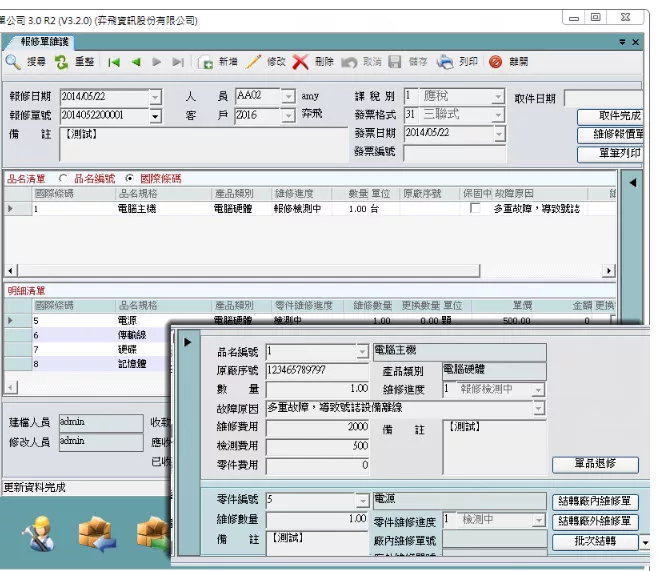The width and height of the screenshot is (672, 571).
Task: Click the pencil edit icon (修改)
Action: (254, 62)
